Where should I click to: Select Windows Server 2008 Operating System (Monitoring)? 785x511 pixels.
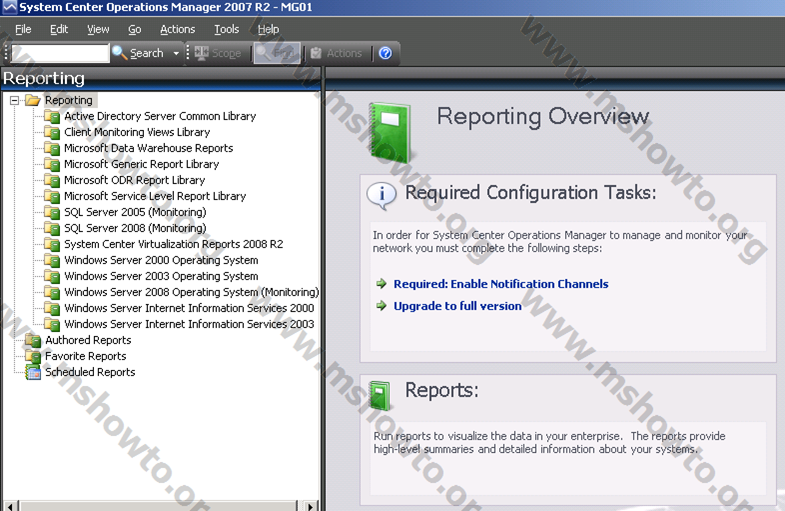pos(191,292)
